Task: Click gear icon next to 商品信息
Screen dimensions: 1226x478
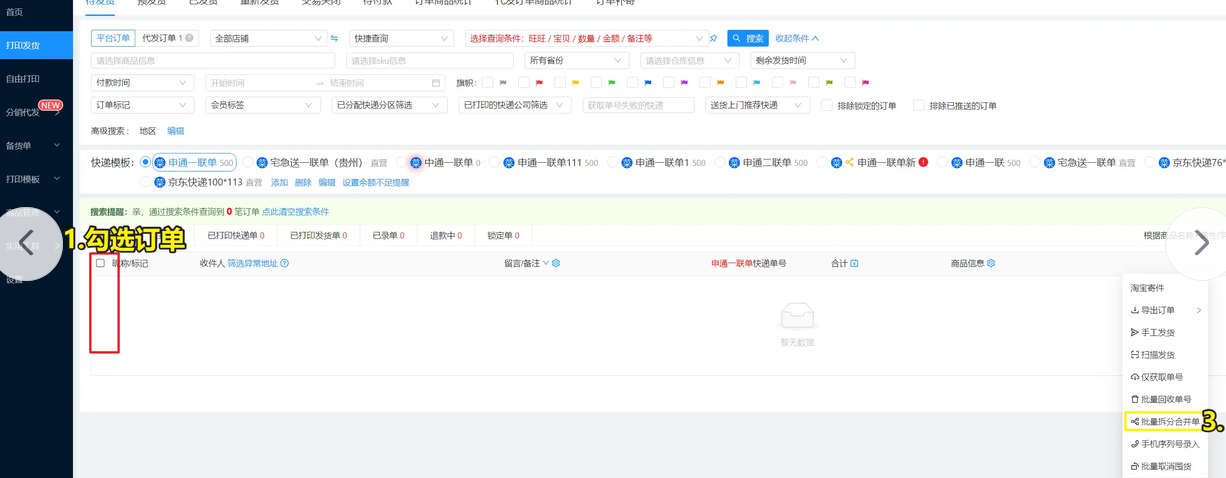Action: [991, 263]
